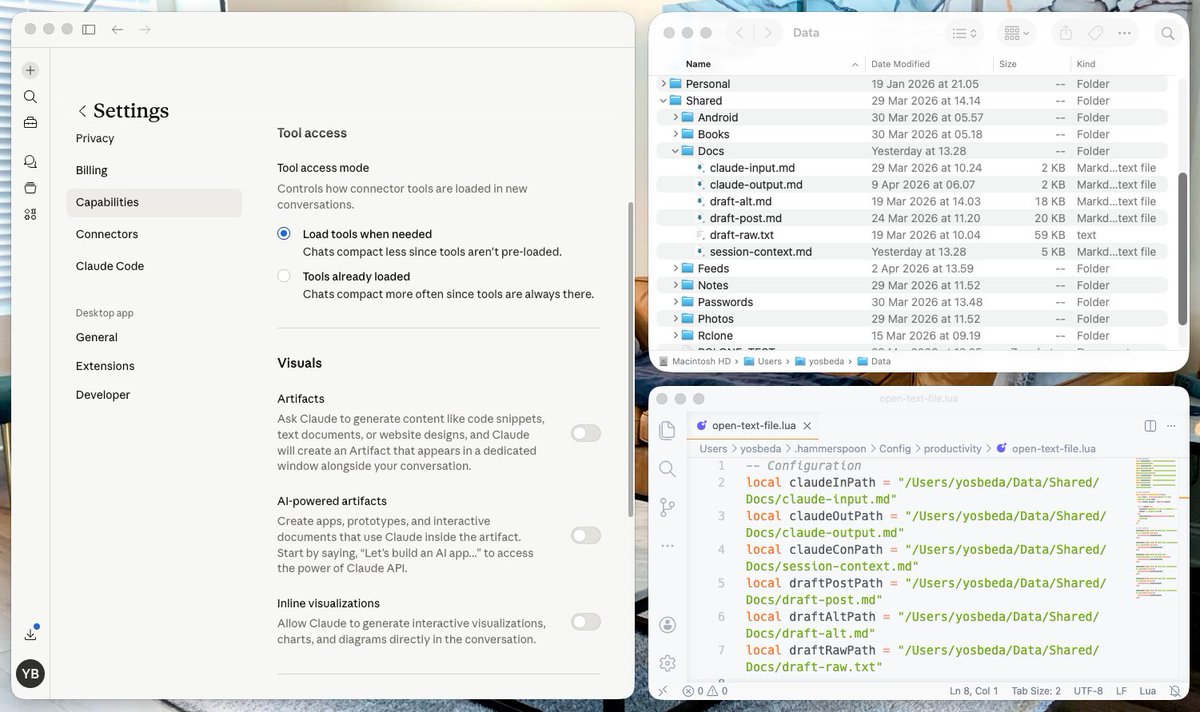Viewport: 1200px width, 712px height.
Task: Expand the Books folder in Finder
Action: click(x=676, y=134)
